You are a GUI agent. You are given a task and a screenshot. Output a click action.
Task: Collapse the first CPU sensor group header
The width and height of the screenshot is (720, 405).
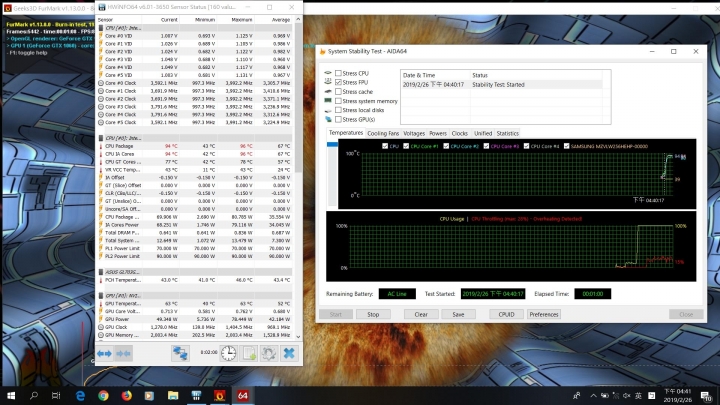click(x=195, y=28)
